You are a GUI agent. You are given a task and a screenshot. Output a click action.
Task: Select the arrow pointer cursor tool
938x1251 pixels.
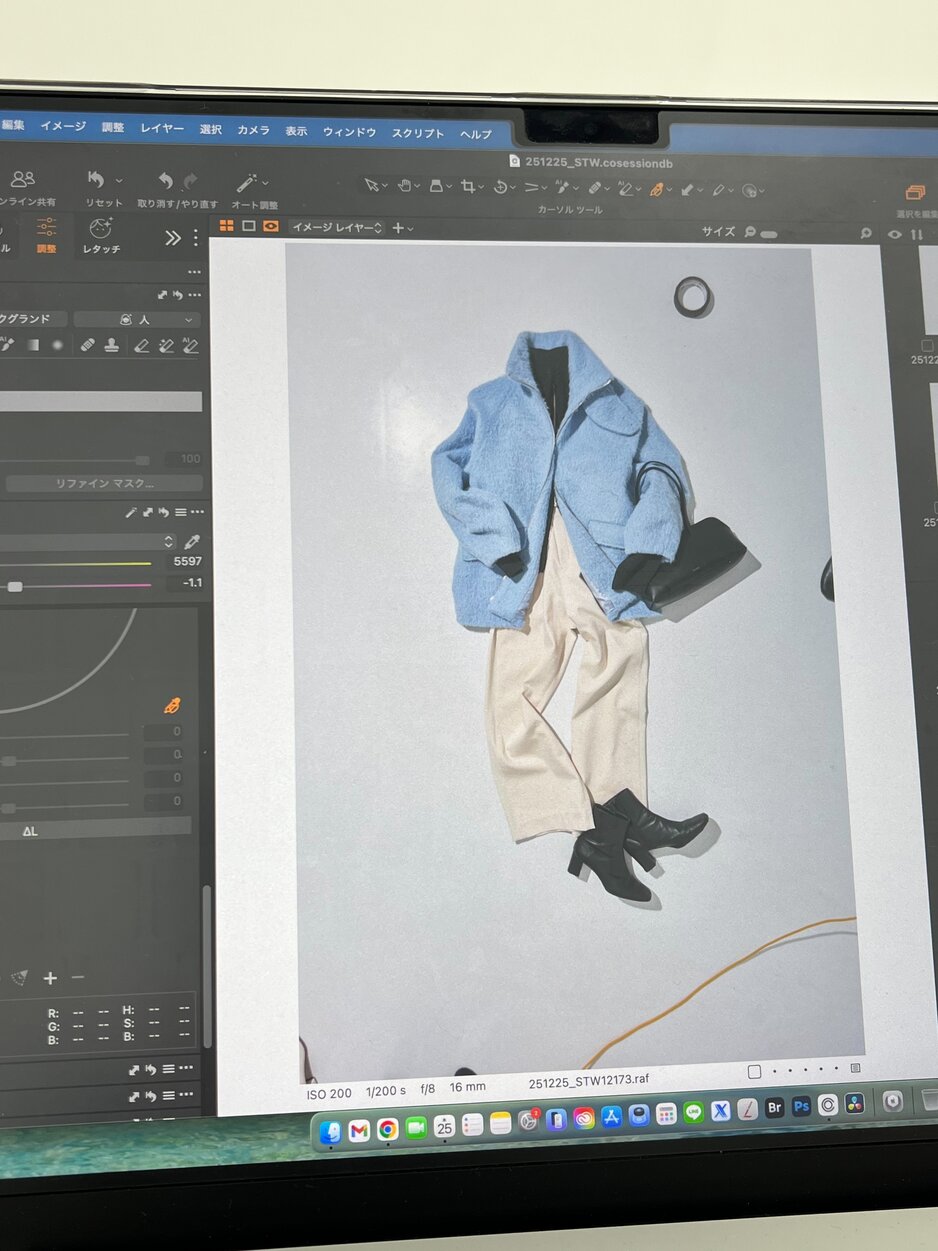[371, 185]
